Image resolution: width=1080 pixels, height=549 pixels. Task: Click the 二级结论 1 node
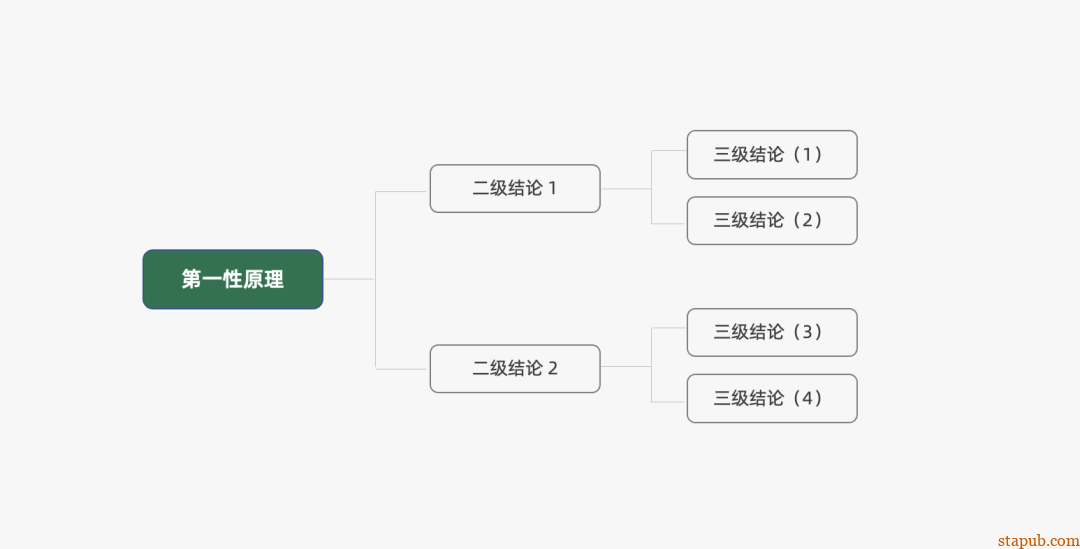click(515, 188)
